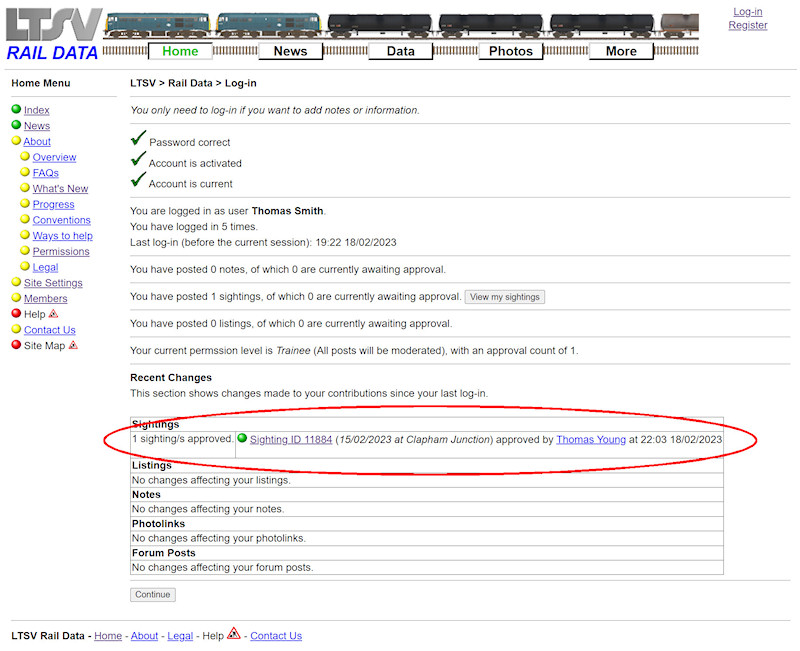Screen dimensions: 800x651
Task: Click the green checkmark beside Password correct
Action: click(x=137, y=138)
